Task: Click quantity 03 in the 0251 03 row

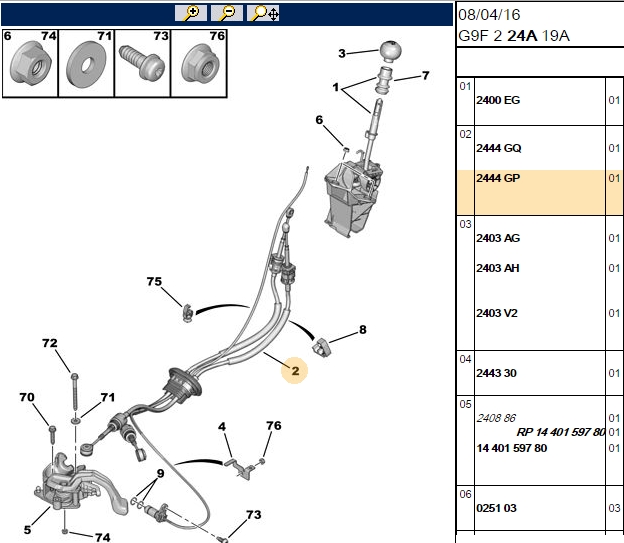Action: point(614,508)
